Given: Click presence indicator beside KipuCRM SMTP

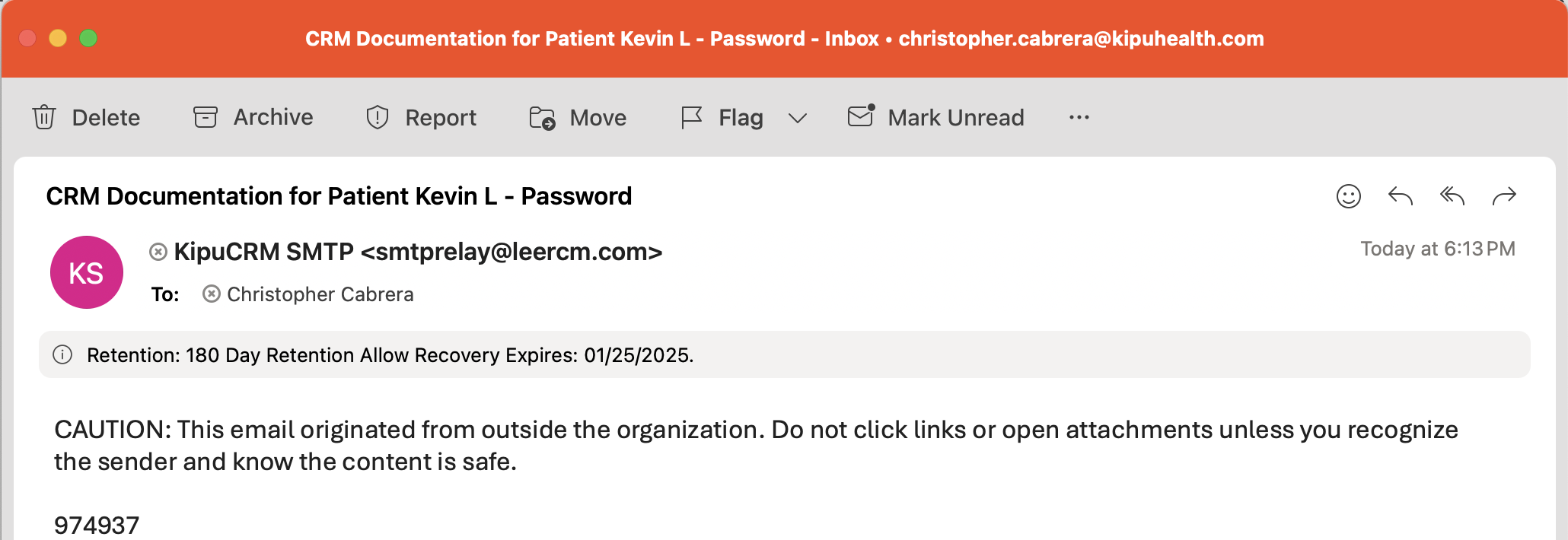Looking at the screenshot, I should [x=158, y=252].
